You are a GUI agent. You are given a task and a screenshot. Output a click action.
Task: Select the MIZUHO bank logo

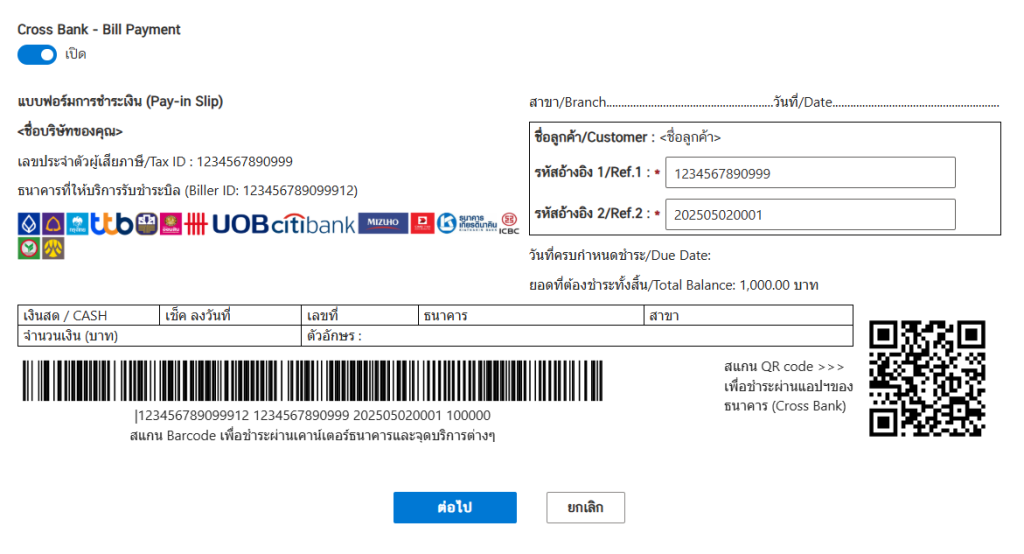coord(383,223)
